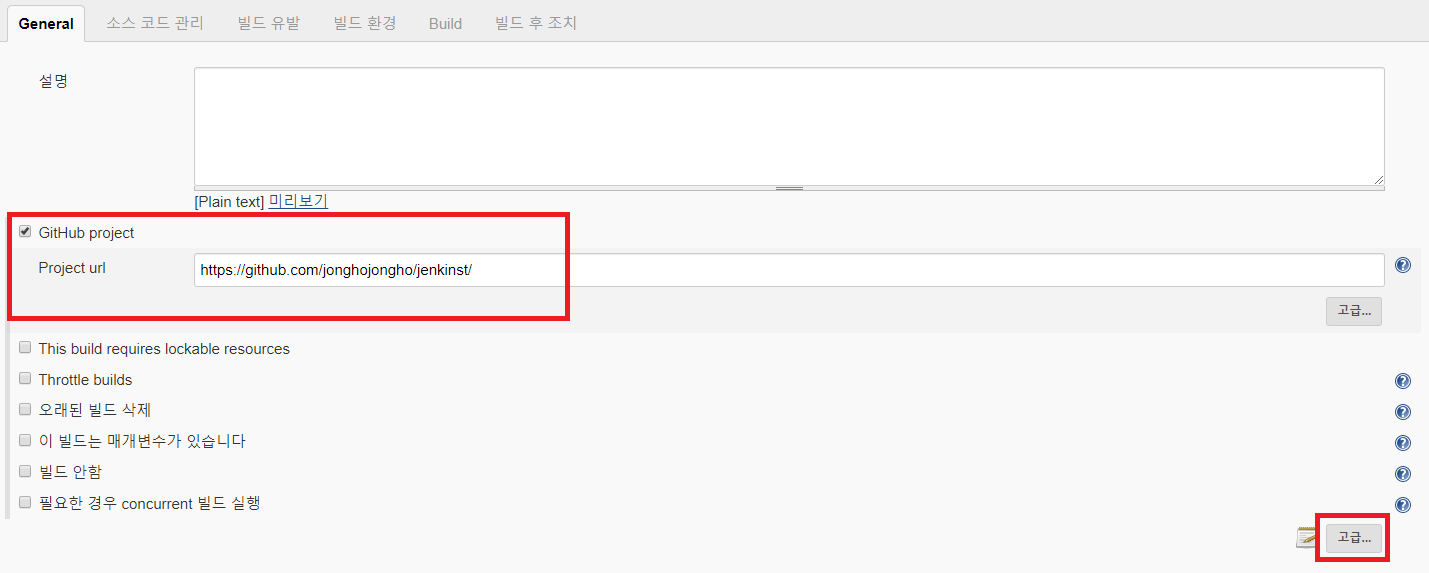Screen dimensions: 1429x573
Task: Click the 설명 label
Action: point(53,81)
